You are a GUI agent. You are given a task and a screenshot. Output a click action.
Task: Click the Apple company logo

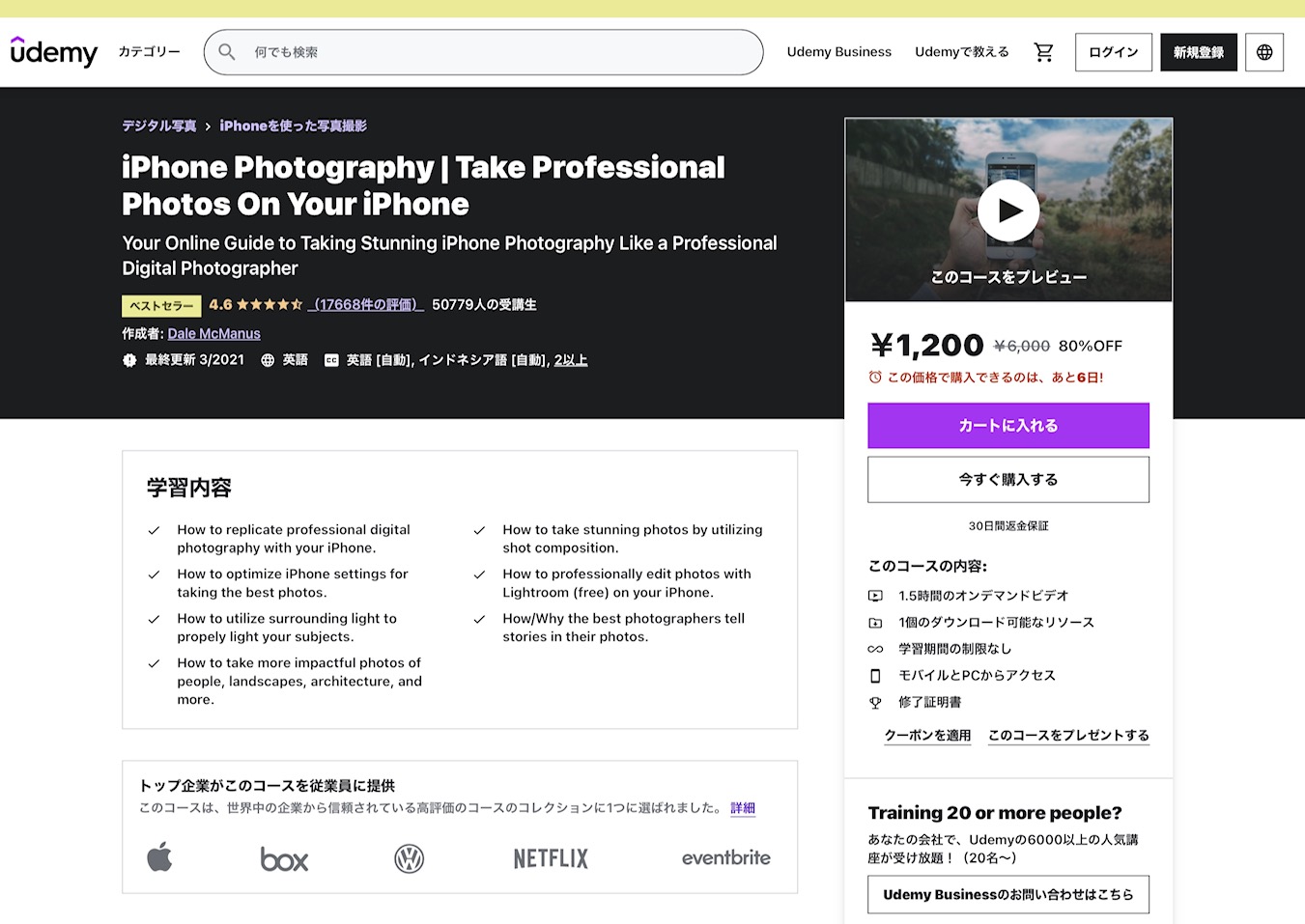click(x=159, y=856)
